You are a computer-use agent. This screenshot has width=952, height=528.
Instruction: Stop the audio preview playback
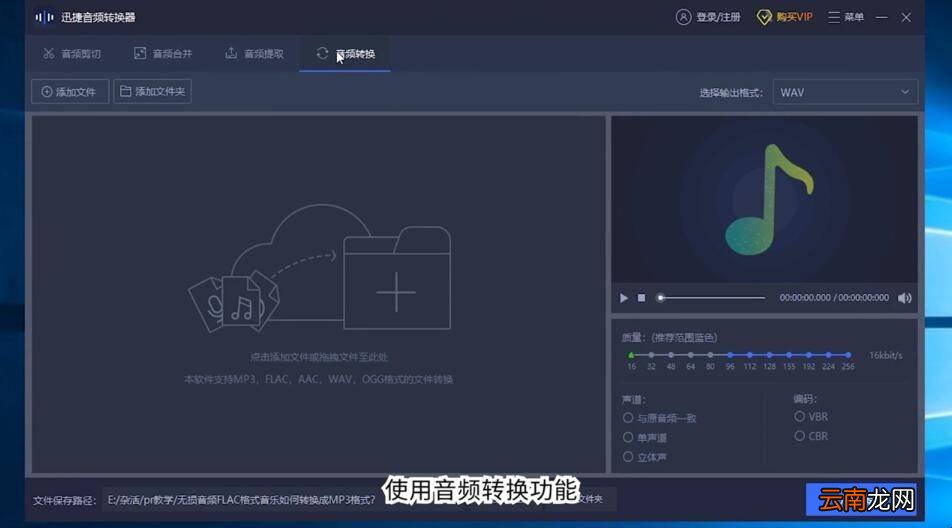point(641,298)
